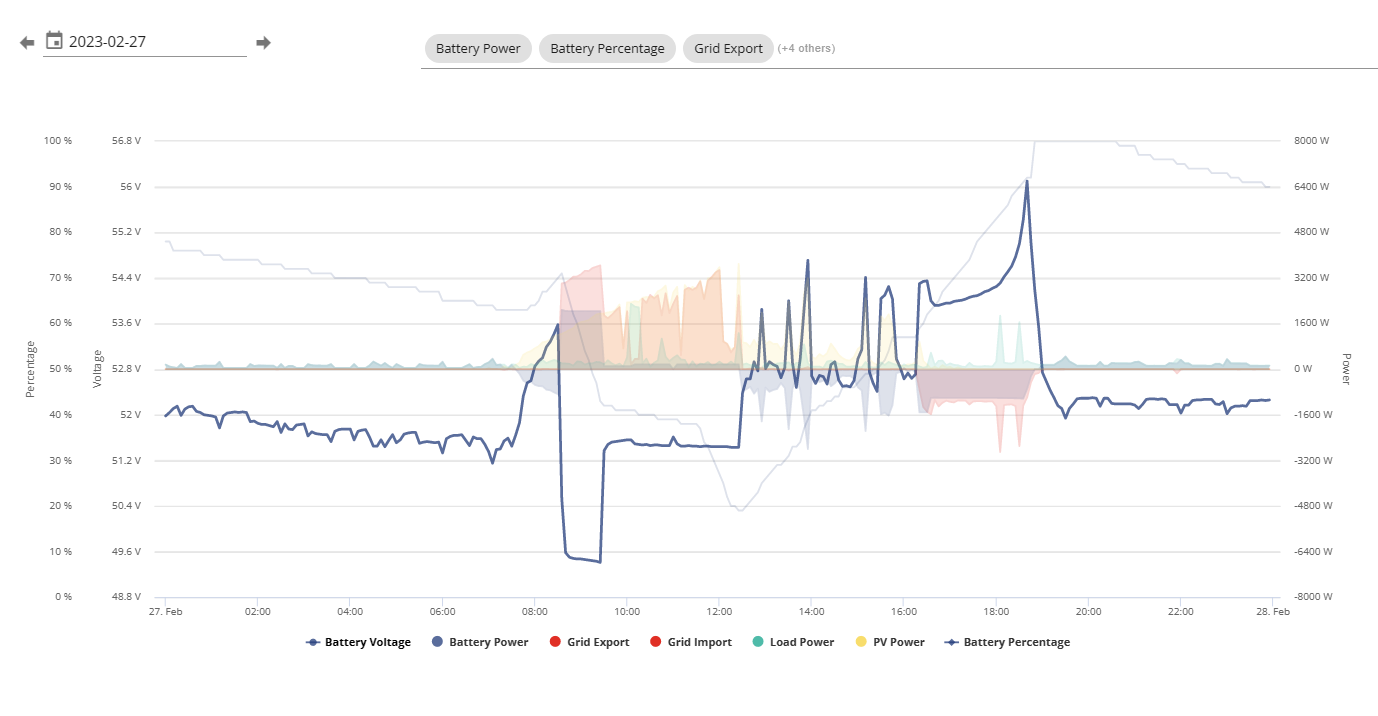Click the red Grid Export legend marker
The image size is (1378, 716).
554,642
